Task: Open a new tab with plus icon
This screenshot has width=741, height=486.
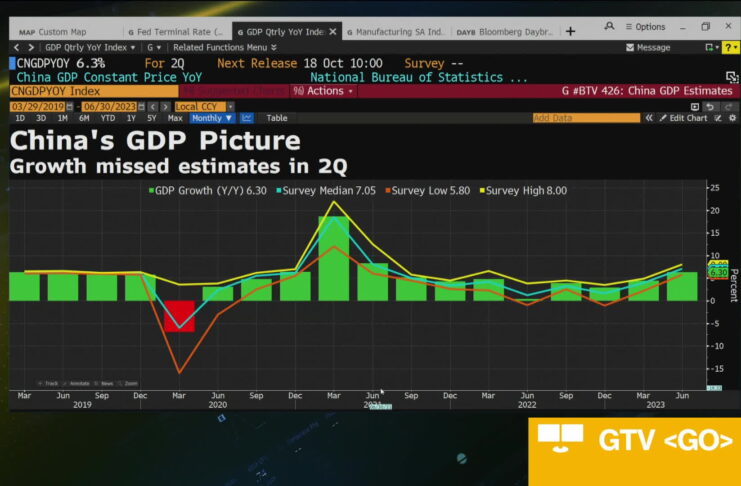Action: pos(571,31)
